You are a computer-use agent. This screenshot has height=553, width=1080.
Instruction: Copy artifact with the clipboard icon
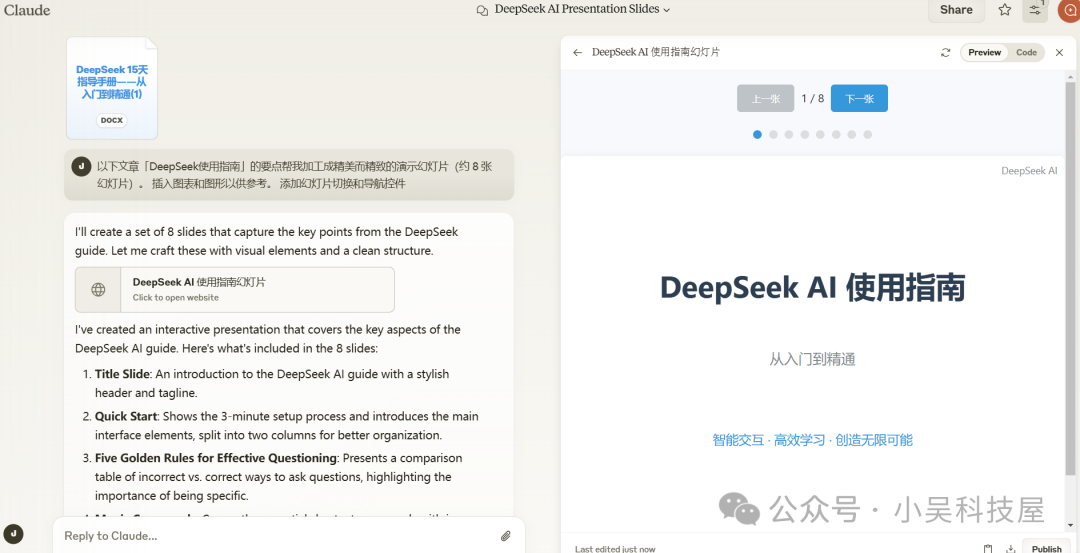[x=988, y=549]
